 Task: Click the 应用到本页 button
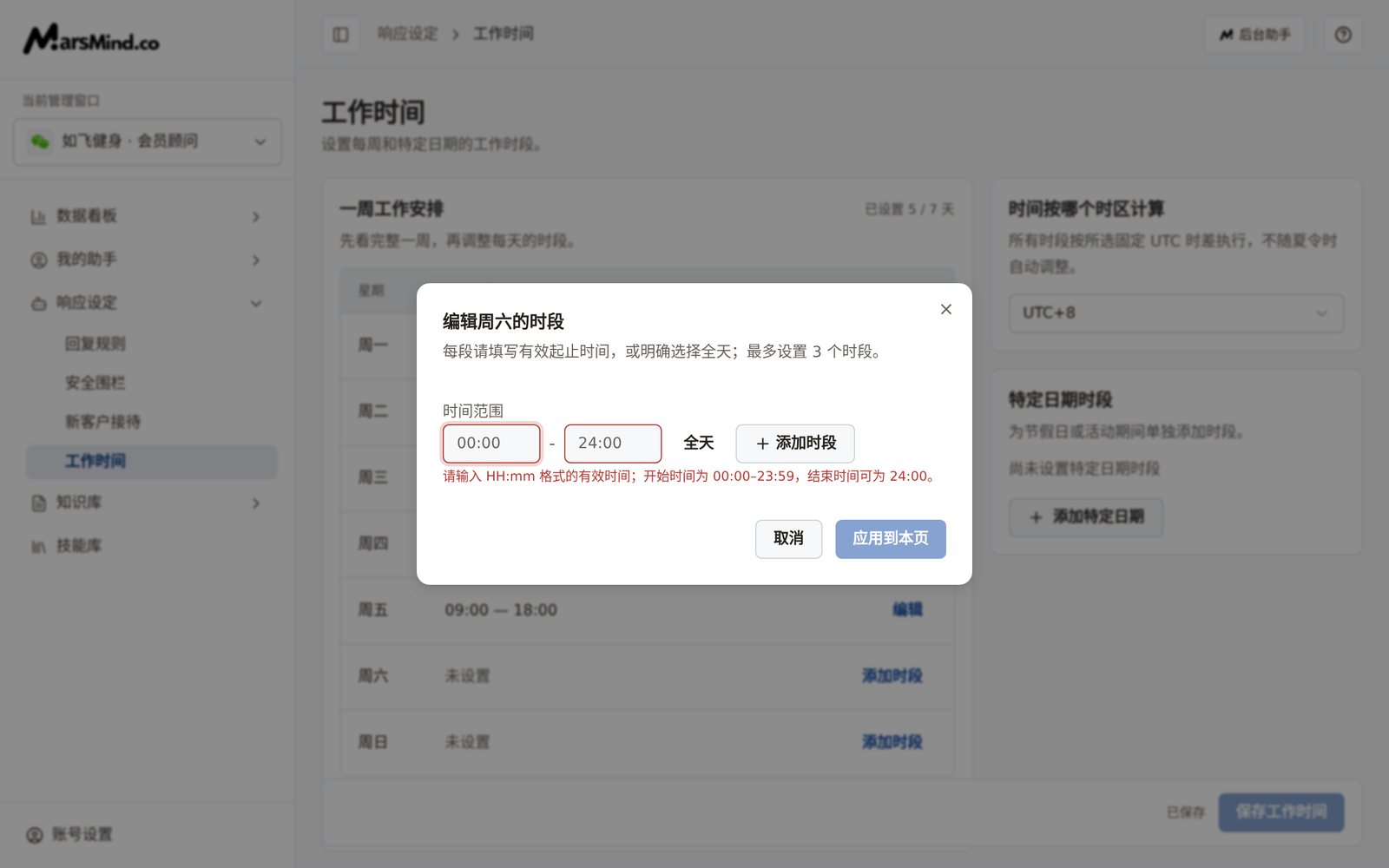coord(891,539)
